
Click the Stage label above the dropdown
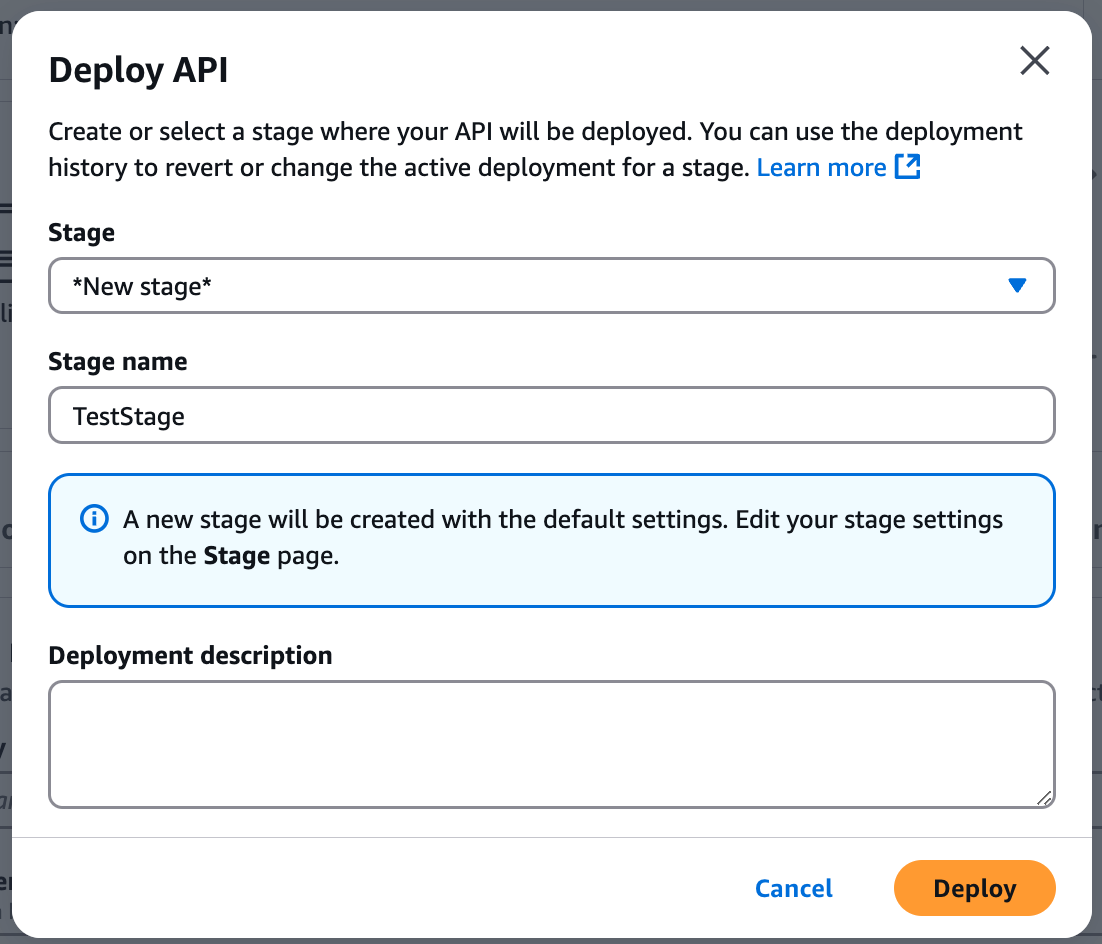tap(81, 232)
